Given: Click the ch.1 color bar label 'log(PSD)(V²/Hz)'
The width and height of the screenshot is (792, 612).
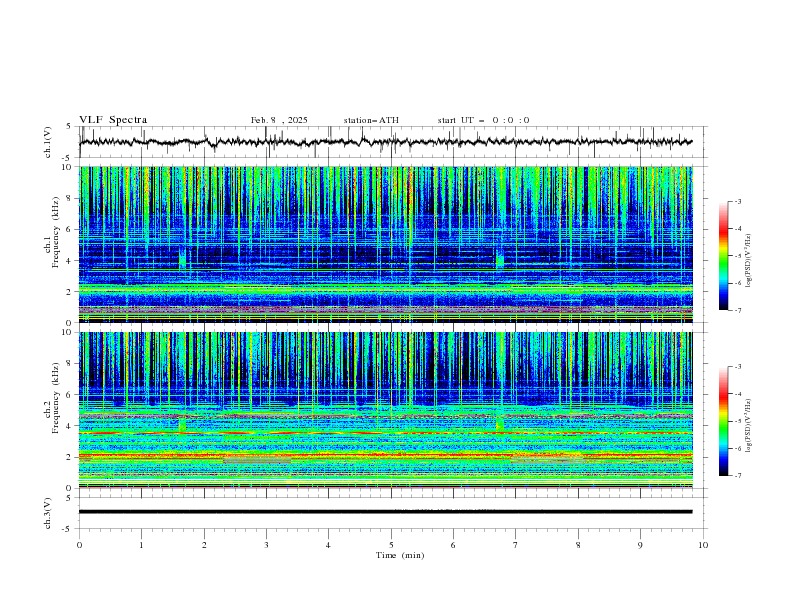Looking at the screenshot, I should [x=749, y=261].
